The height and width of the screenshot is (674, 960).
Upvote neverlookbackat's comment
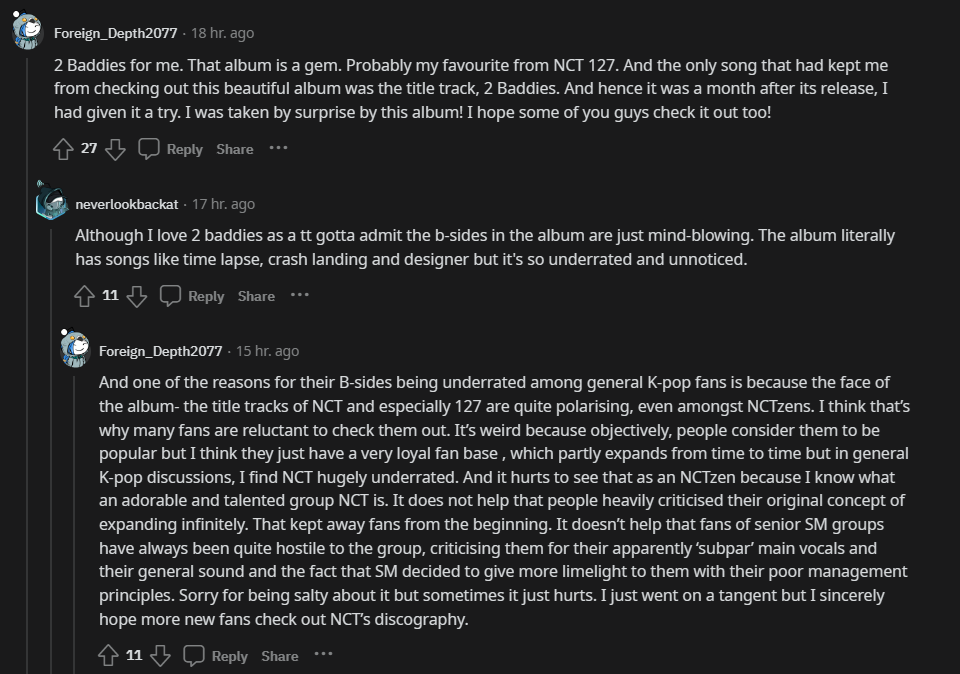coord(85,296)
